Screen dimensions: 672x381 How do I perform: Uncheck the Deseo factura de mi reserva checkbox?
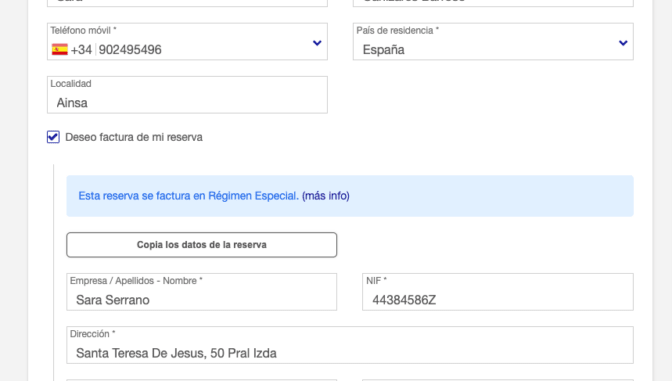click(x=53, y=137)
